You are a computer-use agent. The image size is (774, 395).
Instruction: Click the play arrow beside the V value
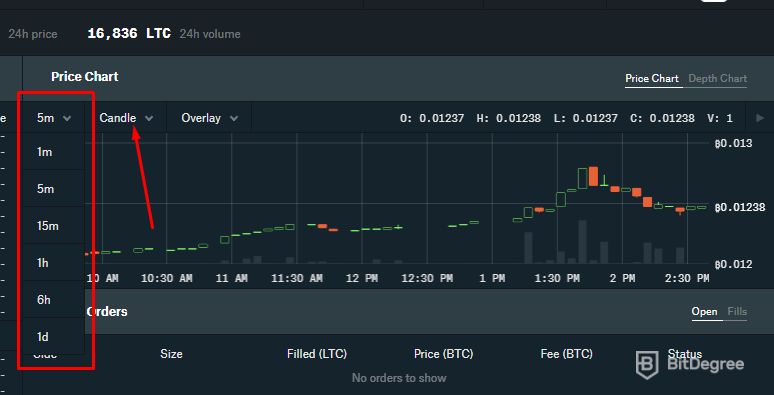(x=760, y=118)
